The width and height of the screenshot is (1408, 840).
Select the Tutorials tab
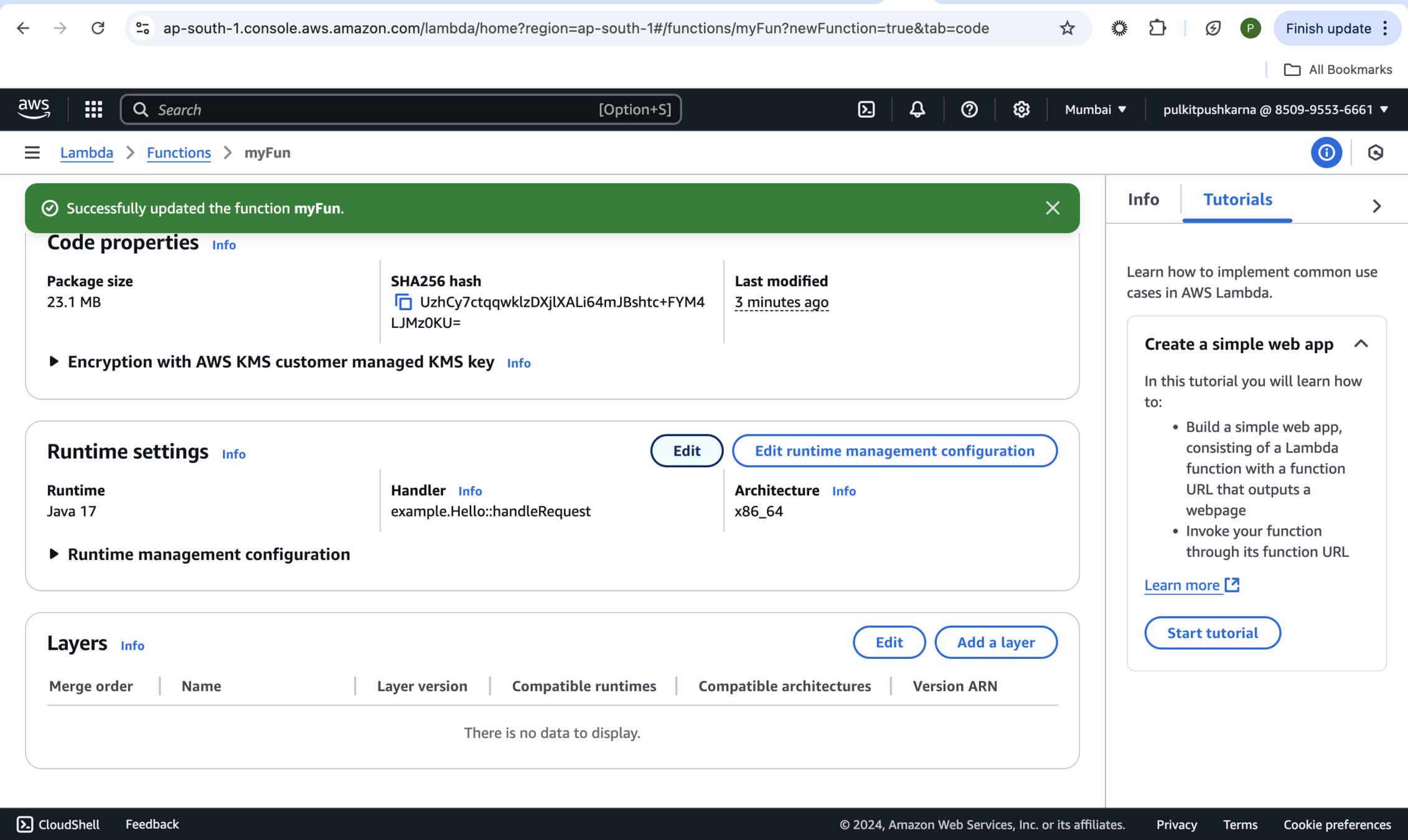[x=1237, y=199]
